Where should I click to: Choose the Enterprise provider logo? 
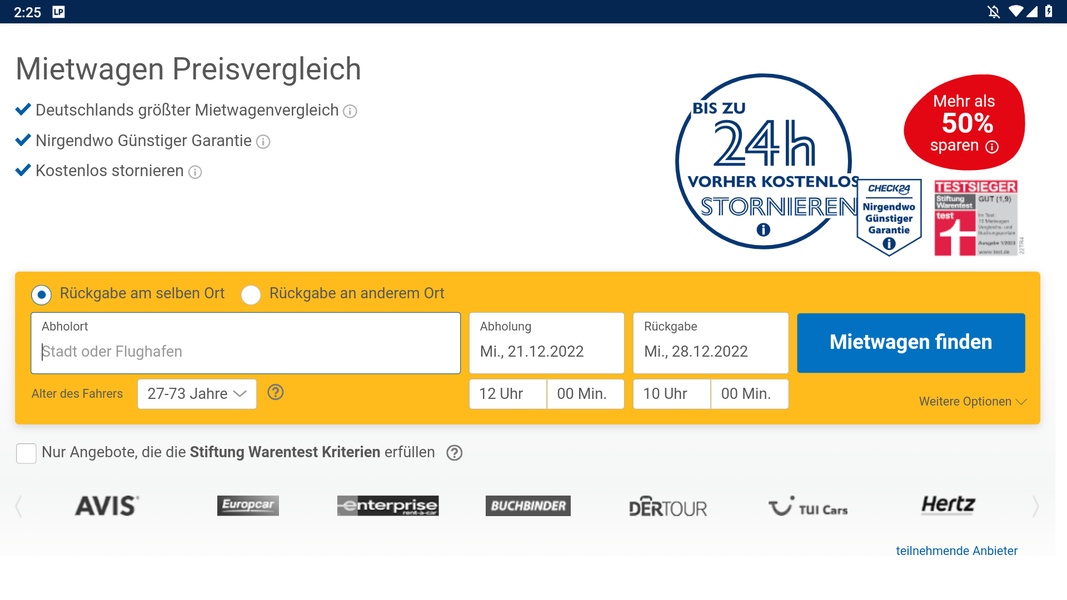(388, 505)
